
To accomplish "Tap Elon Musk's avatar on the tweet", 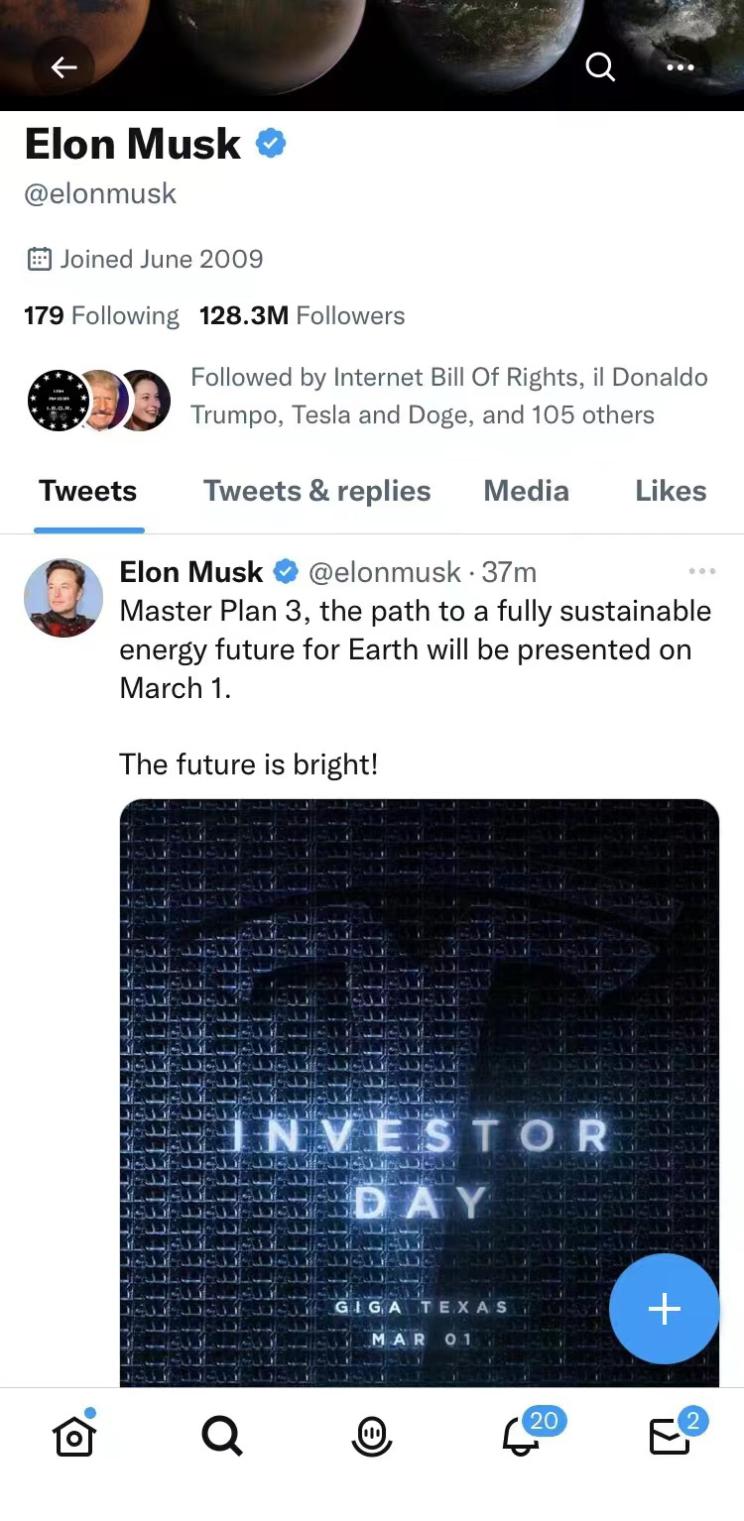I will coord(63,598).
